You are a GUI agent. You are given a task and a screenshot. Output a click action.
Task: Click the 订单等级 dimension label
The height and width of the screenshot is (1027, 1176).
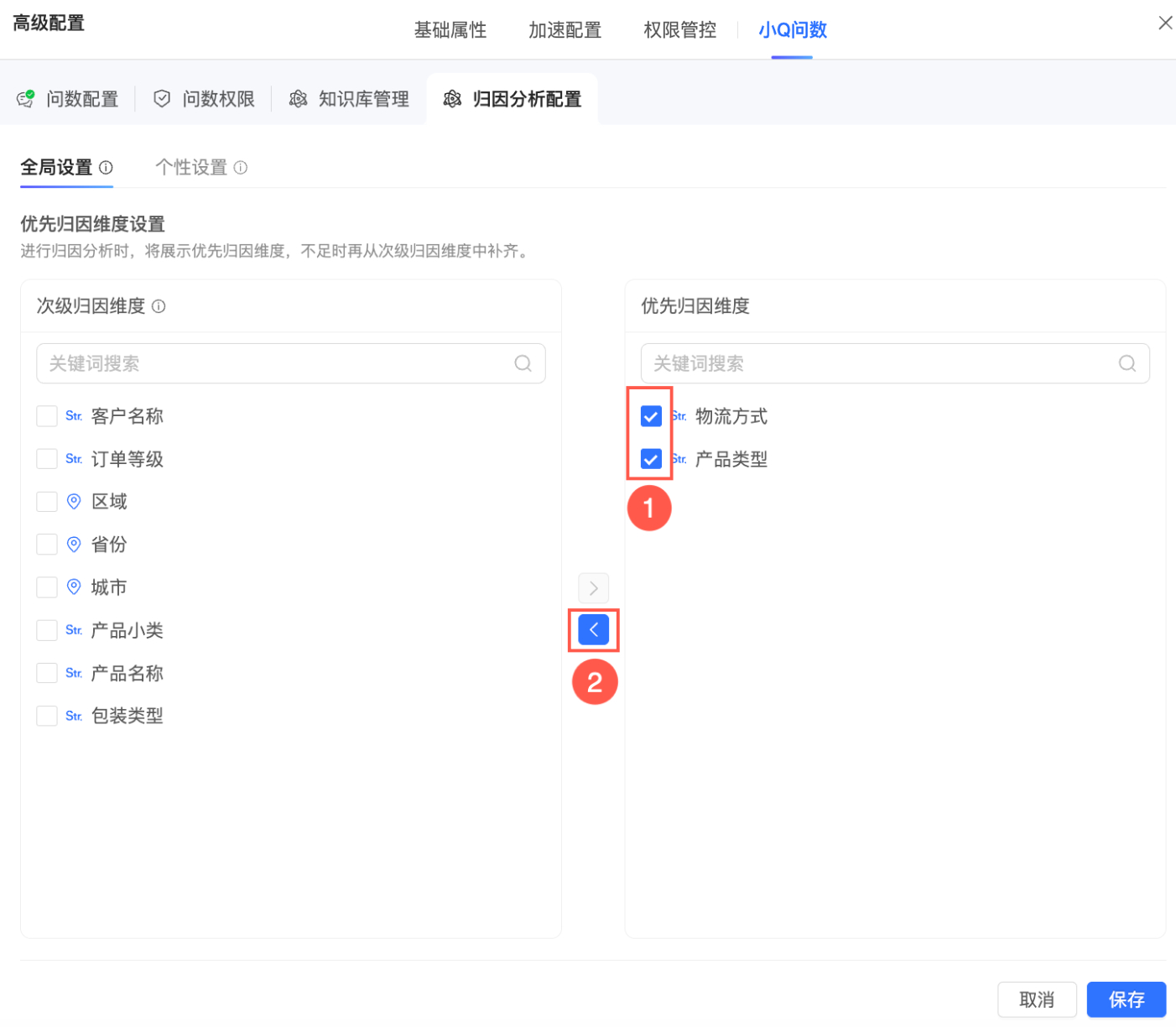127,459
